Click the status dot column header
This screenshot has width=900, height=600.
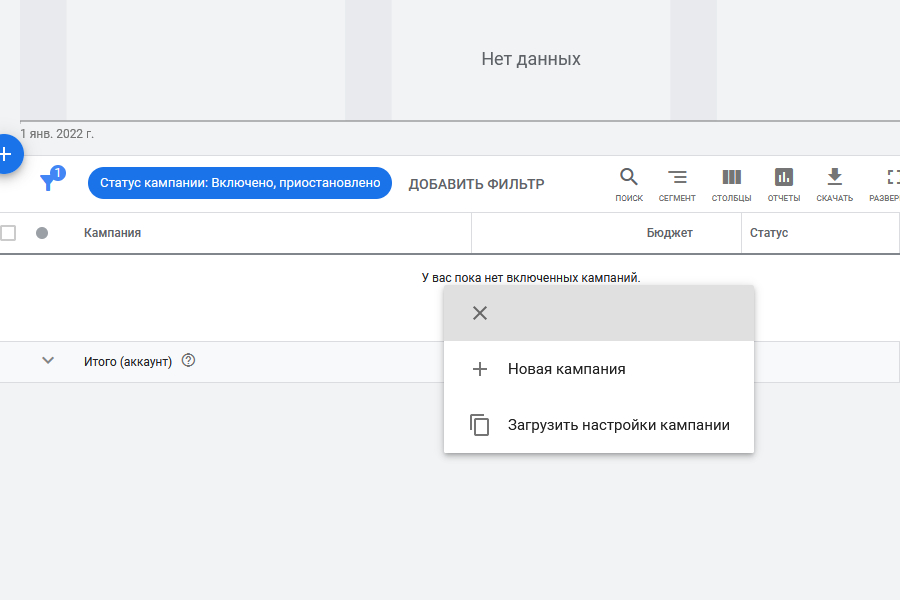coord(42,233)
